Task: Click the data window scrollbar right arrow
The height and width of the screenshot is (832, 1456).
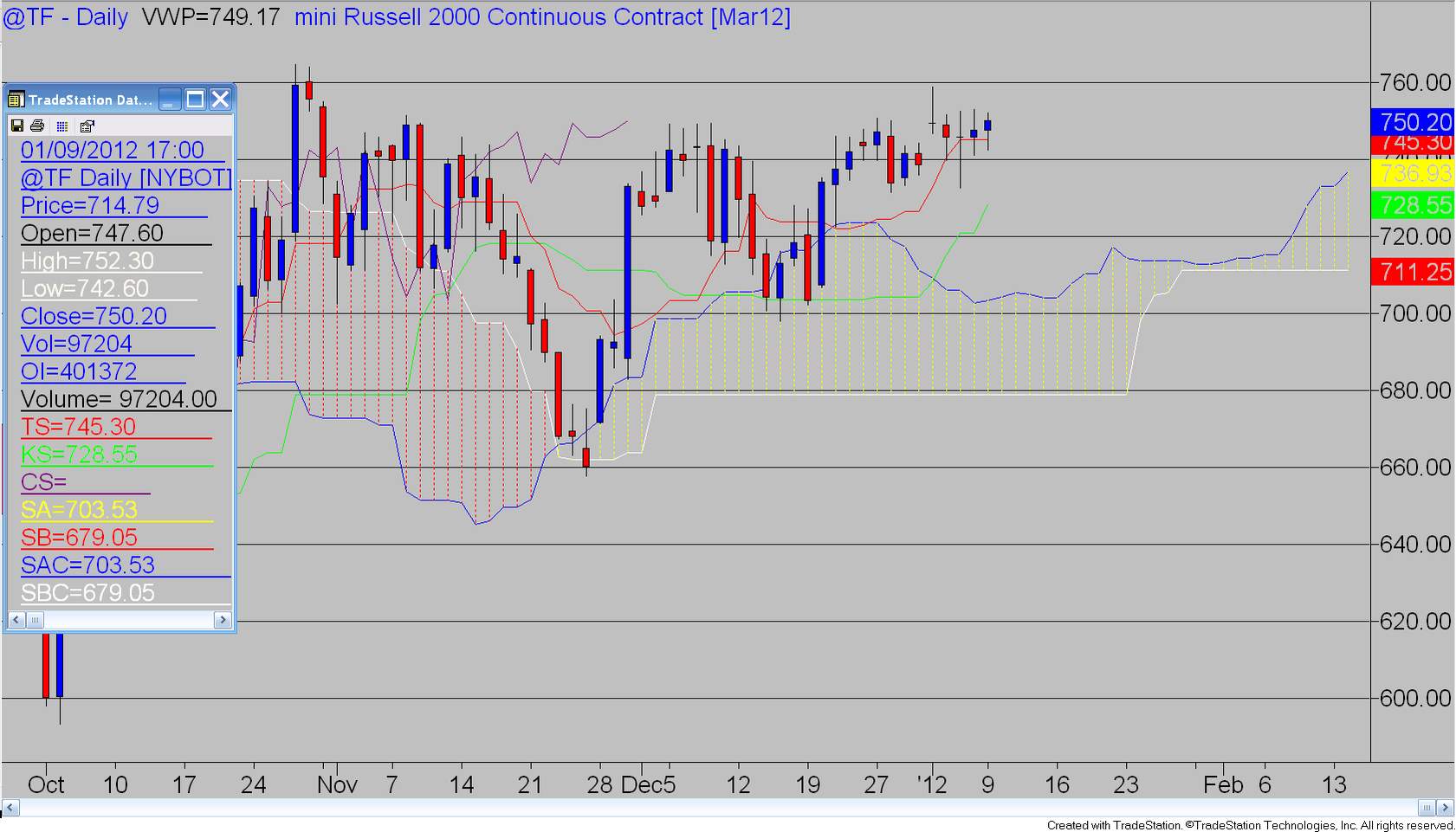Action: coord(223,620)
